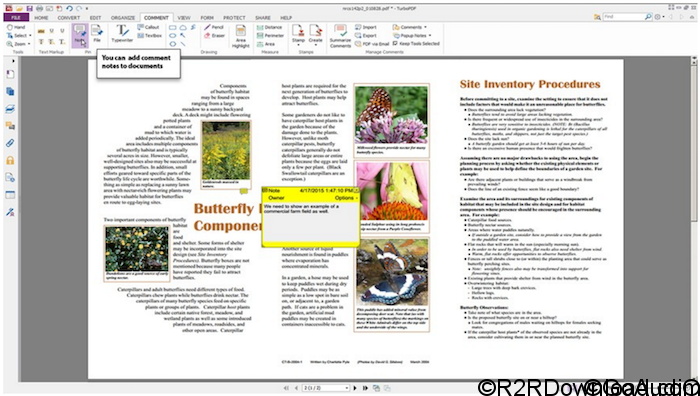Jump to last page button
The image size is (700, 396).
click(x=365, y=388)
